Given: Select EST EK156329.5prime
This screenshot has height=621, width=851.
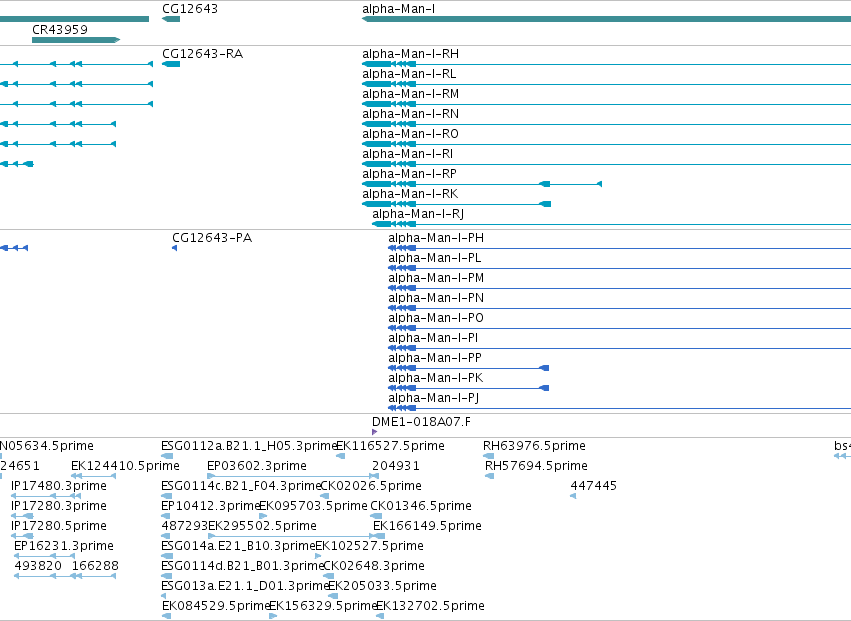Looking at the screenshot, I should tap(323, 607).
